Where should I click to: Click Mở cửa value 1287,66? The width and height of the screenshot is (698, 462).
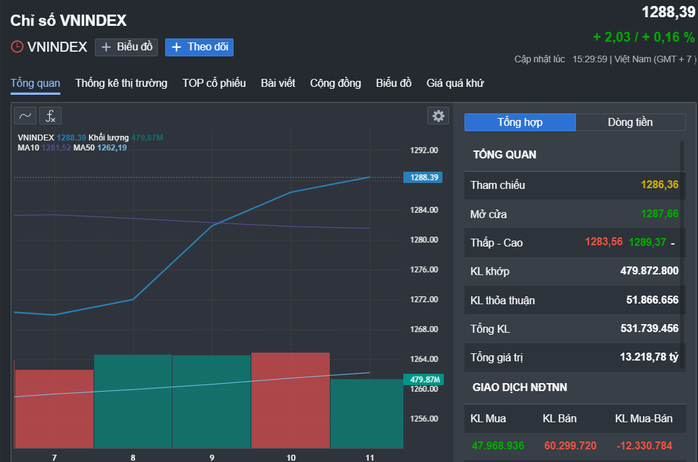pos(659,214)
